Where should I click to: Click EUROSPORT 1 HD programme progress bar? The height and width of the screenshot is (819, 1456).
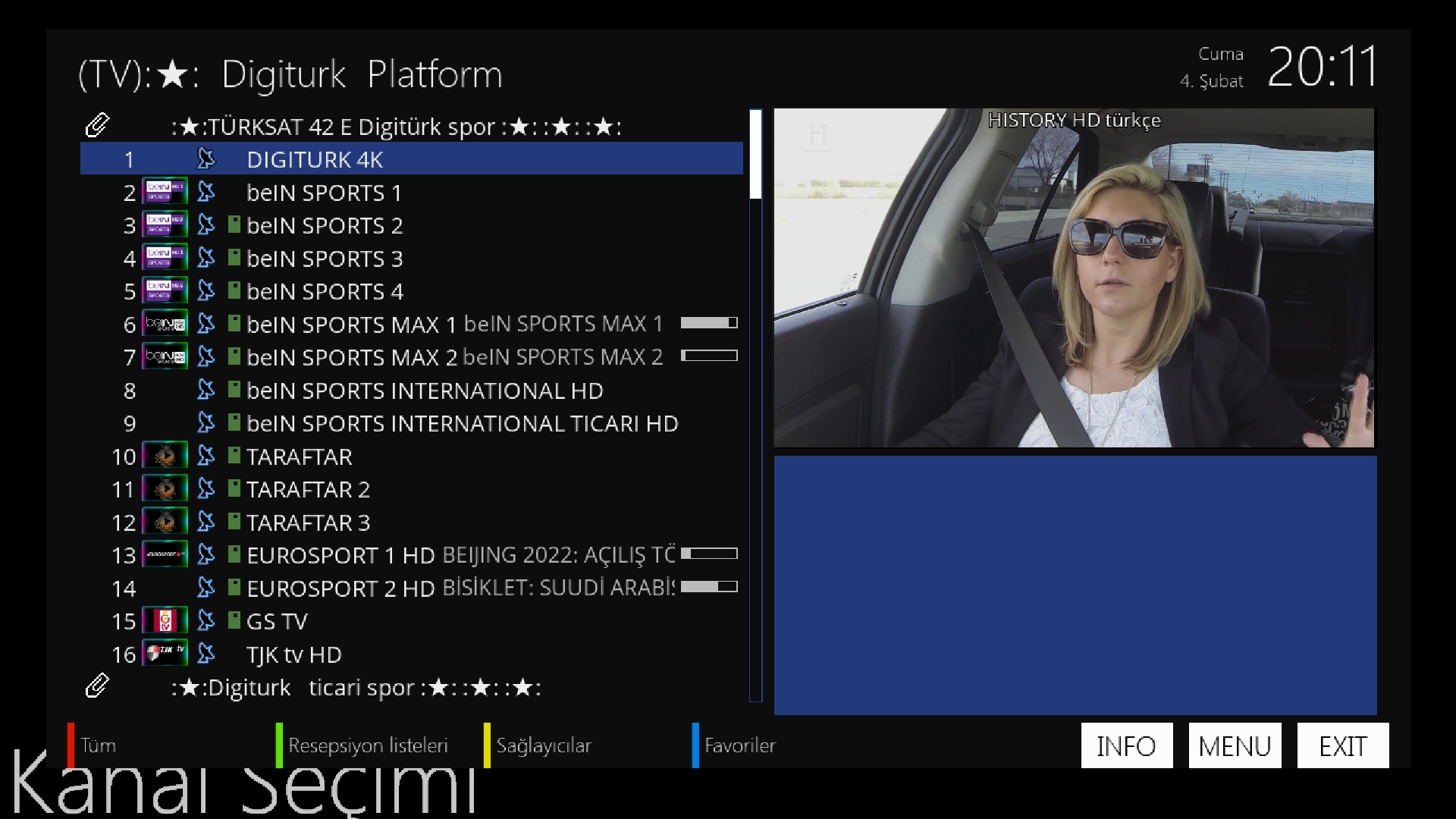(709, 554)
